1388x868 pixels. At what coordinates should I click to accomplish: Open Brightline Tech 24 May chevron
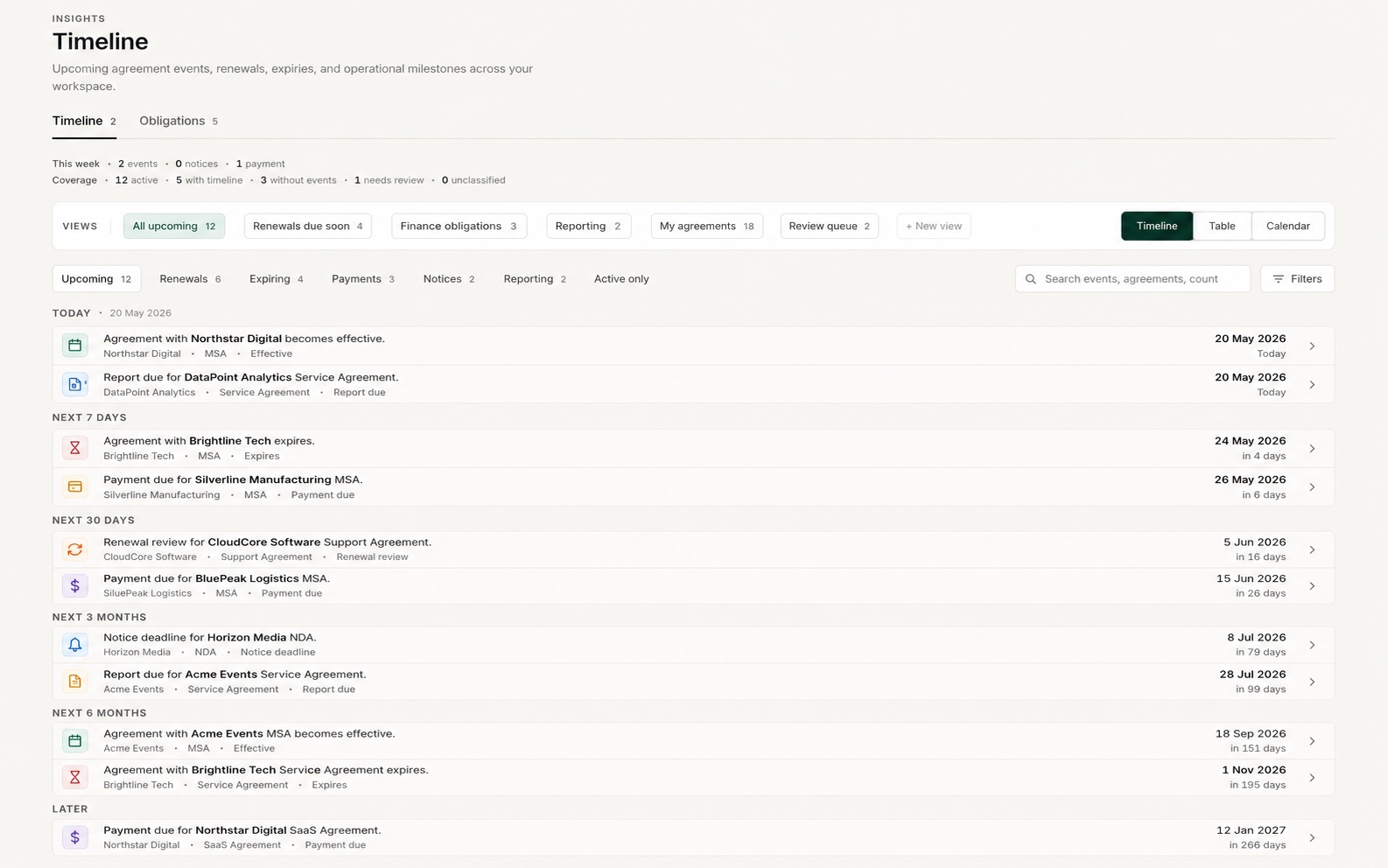pyautogui.click(x=1312, y=449)
